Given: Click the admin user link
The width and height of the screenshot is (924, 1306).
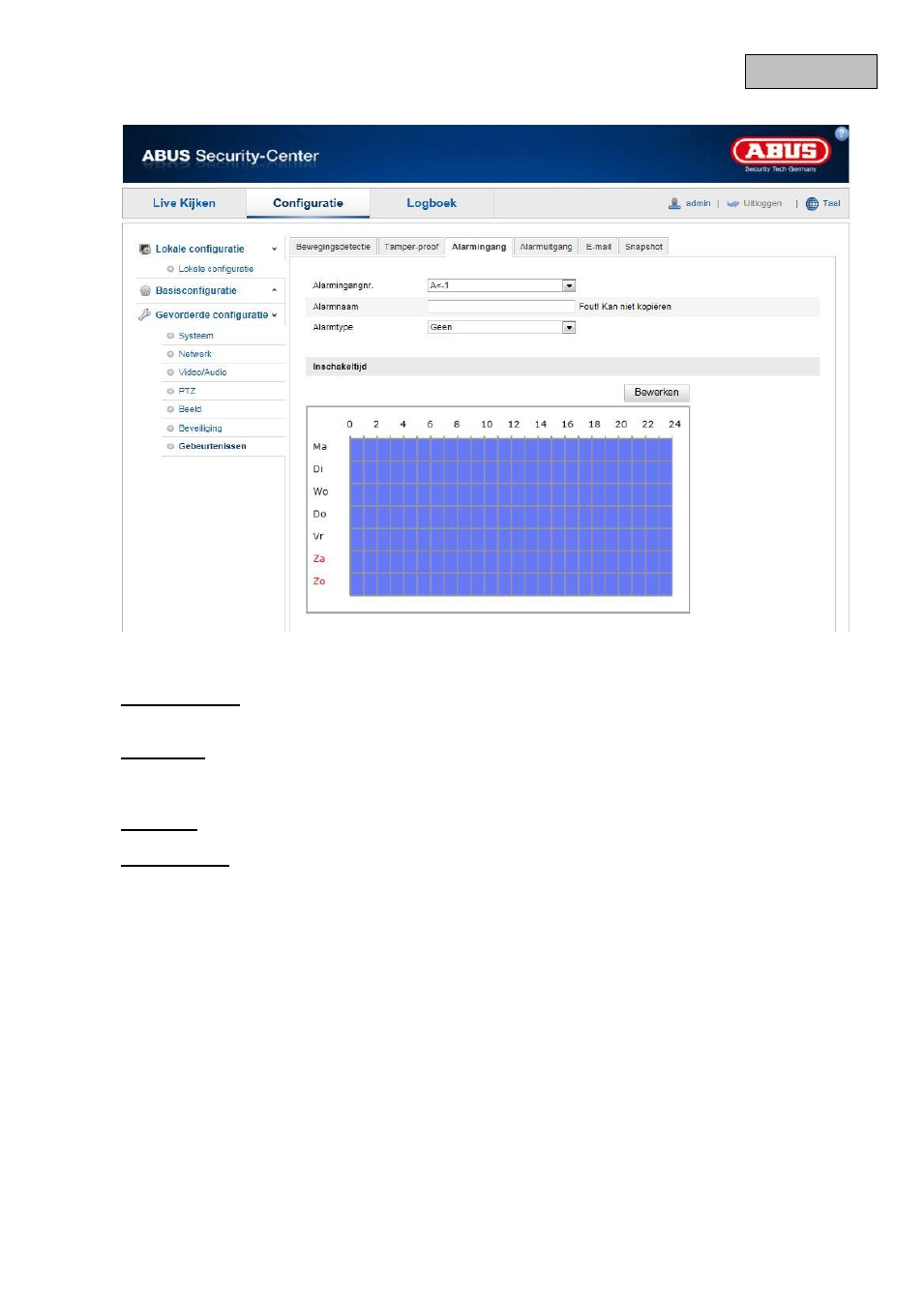Looking at the screenshot, I should pyautogui.click(x=698, y=204).
